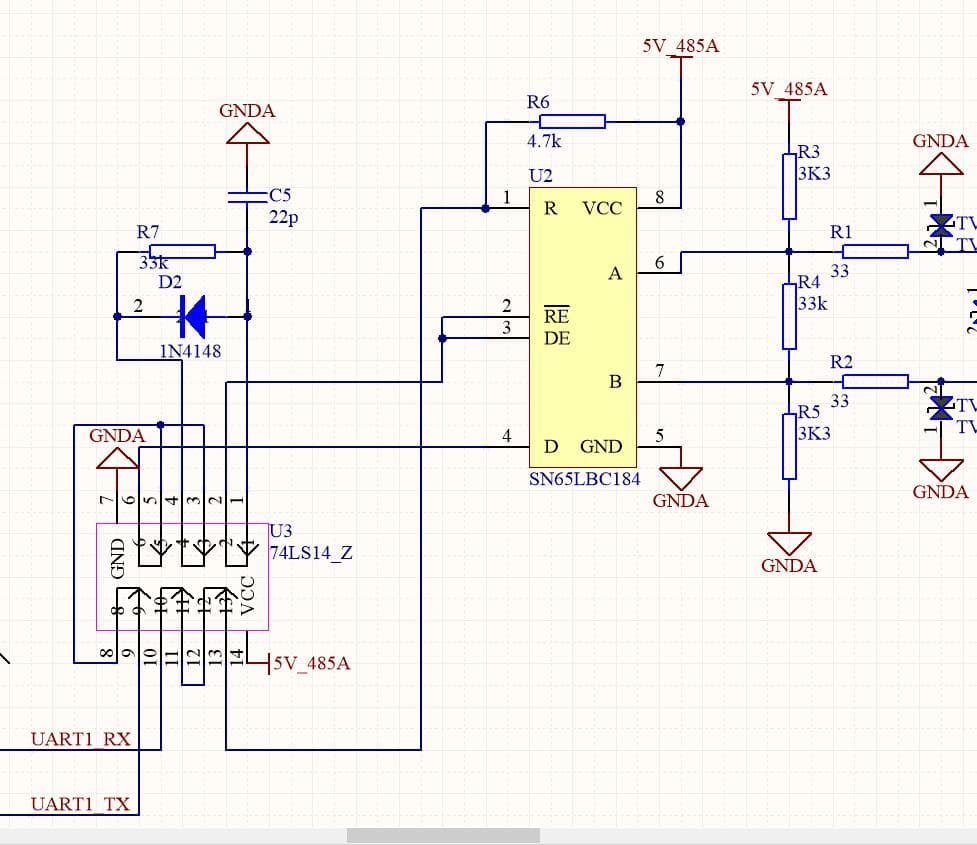Click the A pin label in U2
Image resolution: width=977 pixels, height=845 pixels.
click(x=615, y=274)
